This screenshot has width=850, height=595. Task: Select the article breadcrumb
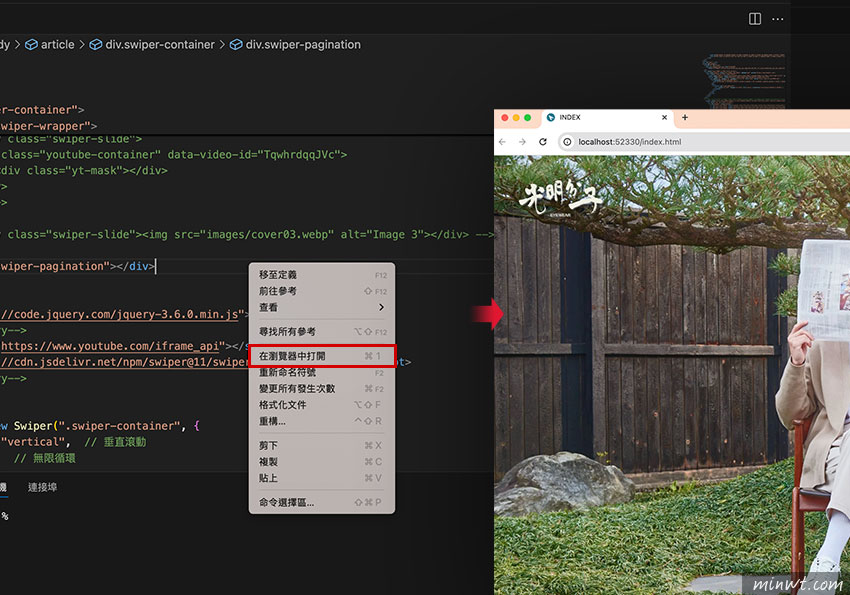point(50,44)
